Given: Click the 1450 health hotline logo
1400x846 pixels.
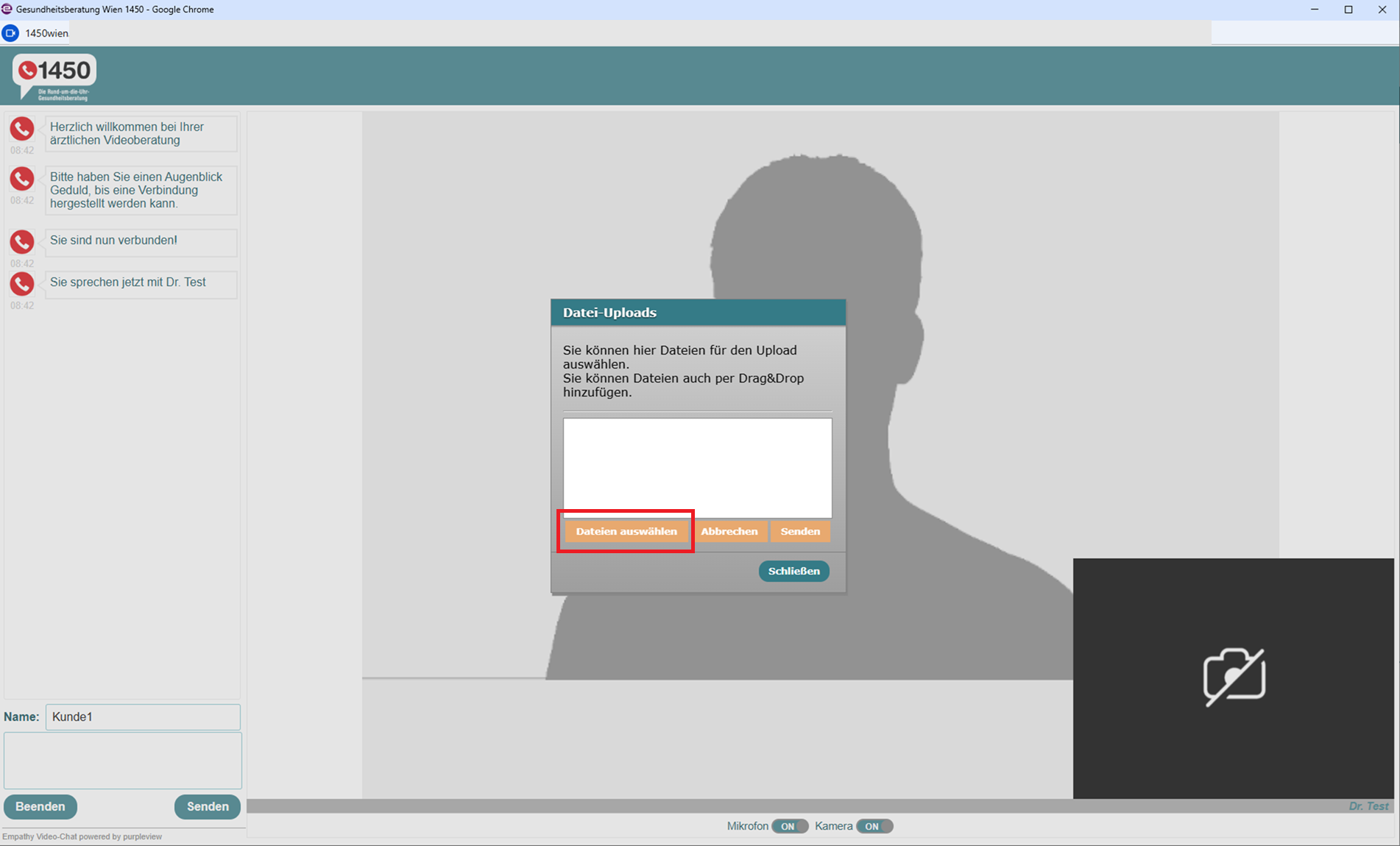Looking at the screenshot, I should coord(54,77).
